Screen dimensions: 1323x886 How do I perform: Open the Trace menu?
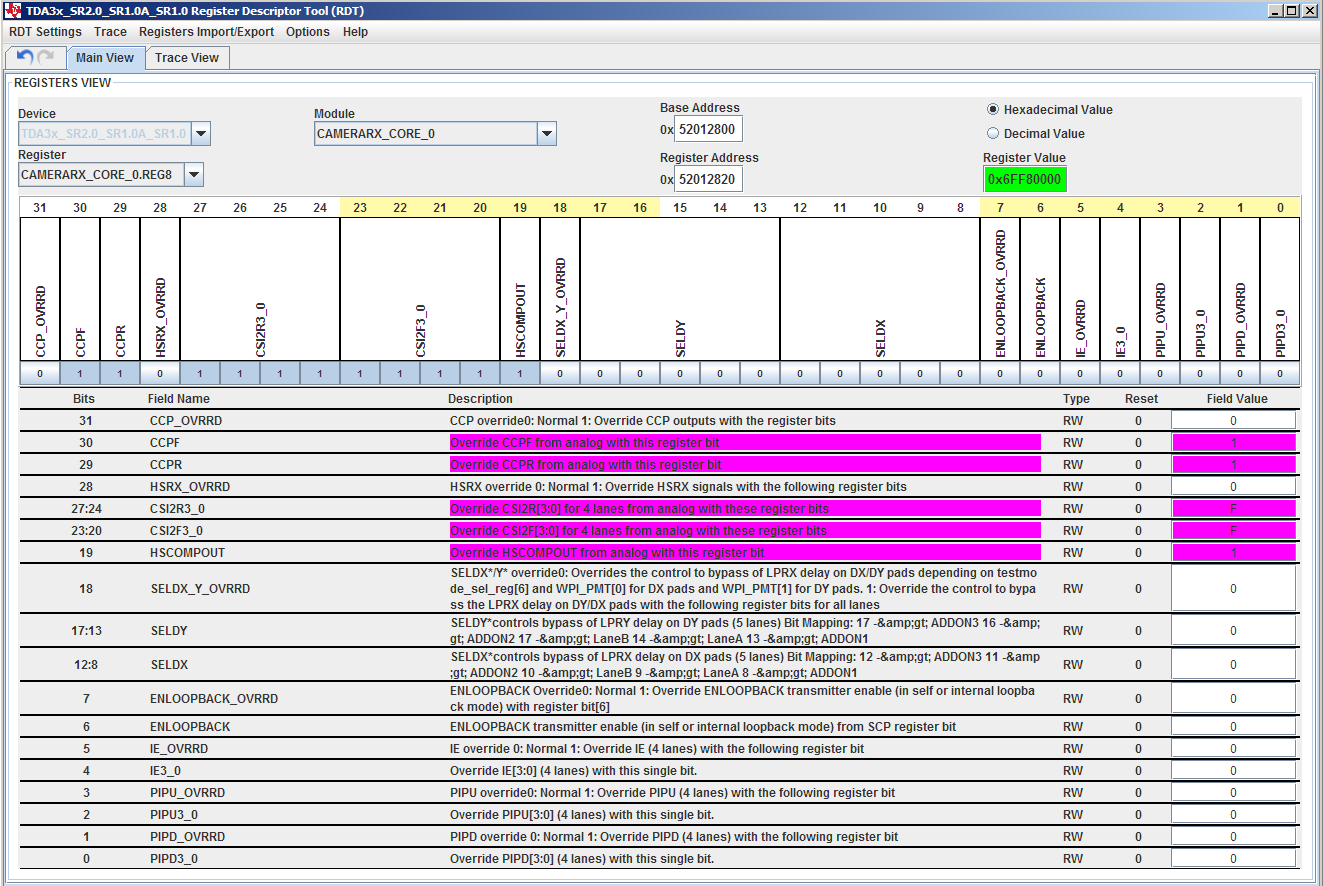point(110,32)
